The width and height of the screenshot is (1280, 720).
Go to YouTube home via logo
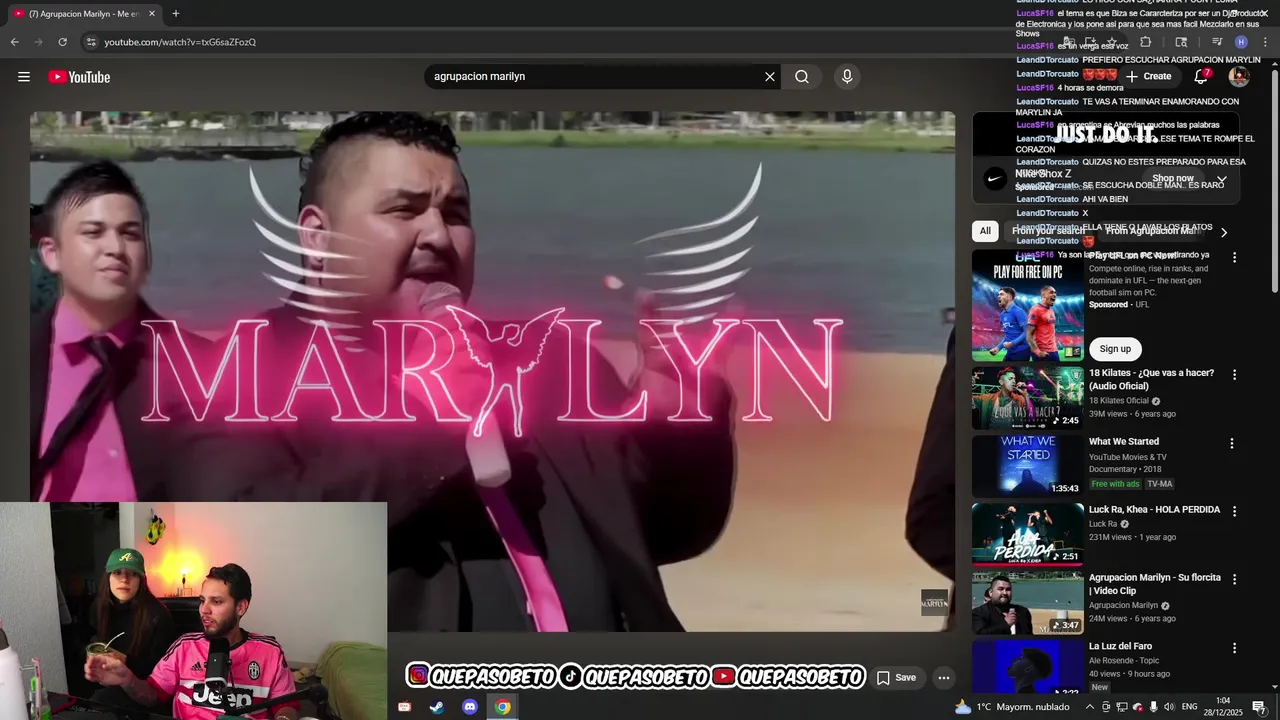pyautogui.click(x=79, y=77)
